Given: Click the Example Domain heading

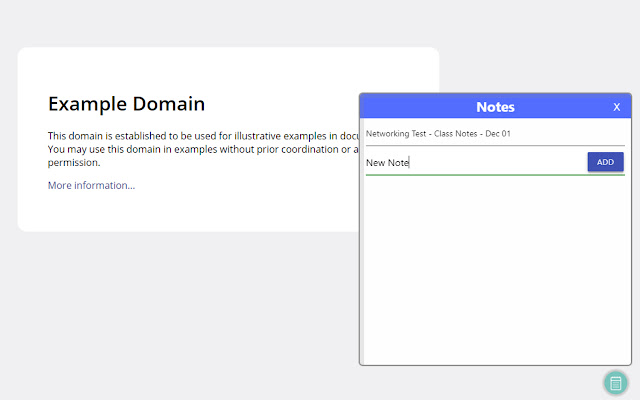Looking at the screenshot, I should click(x=126, y=103).
